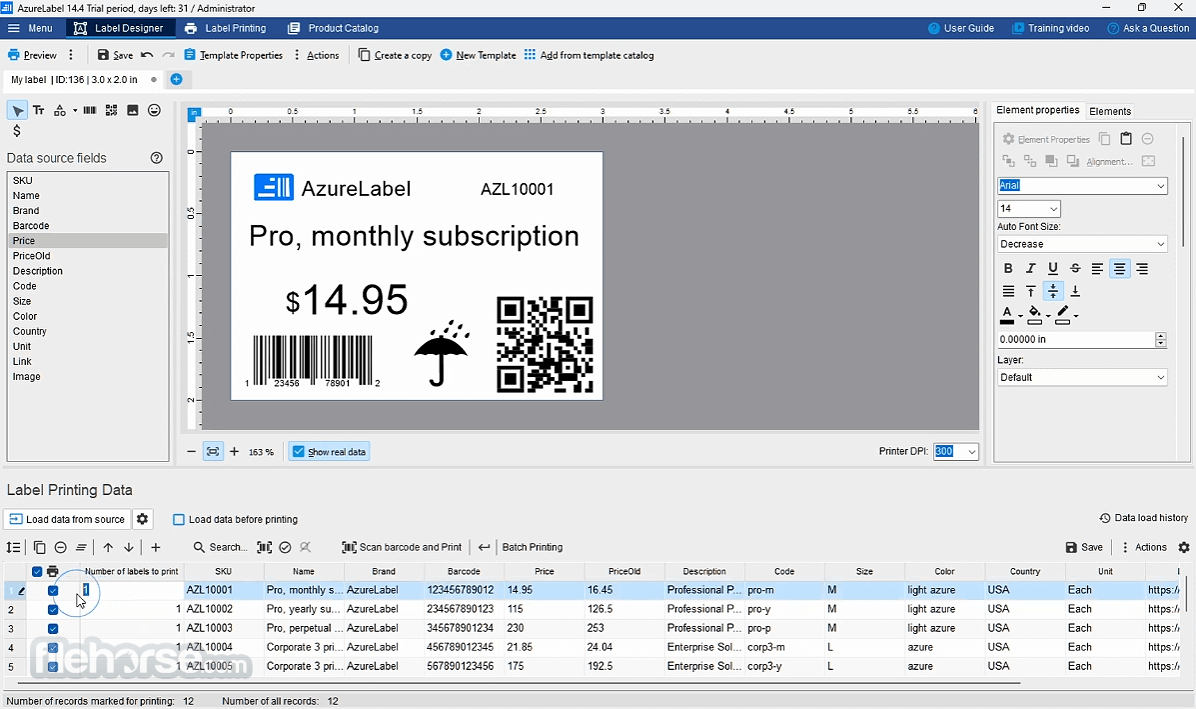Justify the text
This screenshot has width=1196, height=709.
pos(1008,291)
